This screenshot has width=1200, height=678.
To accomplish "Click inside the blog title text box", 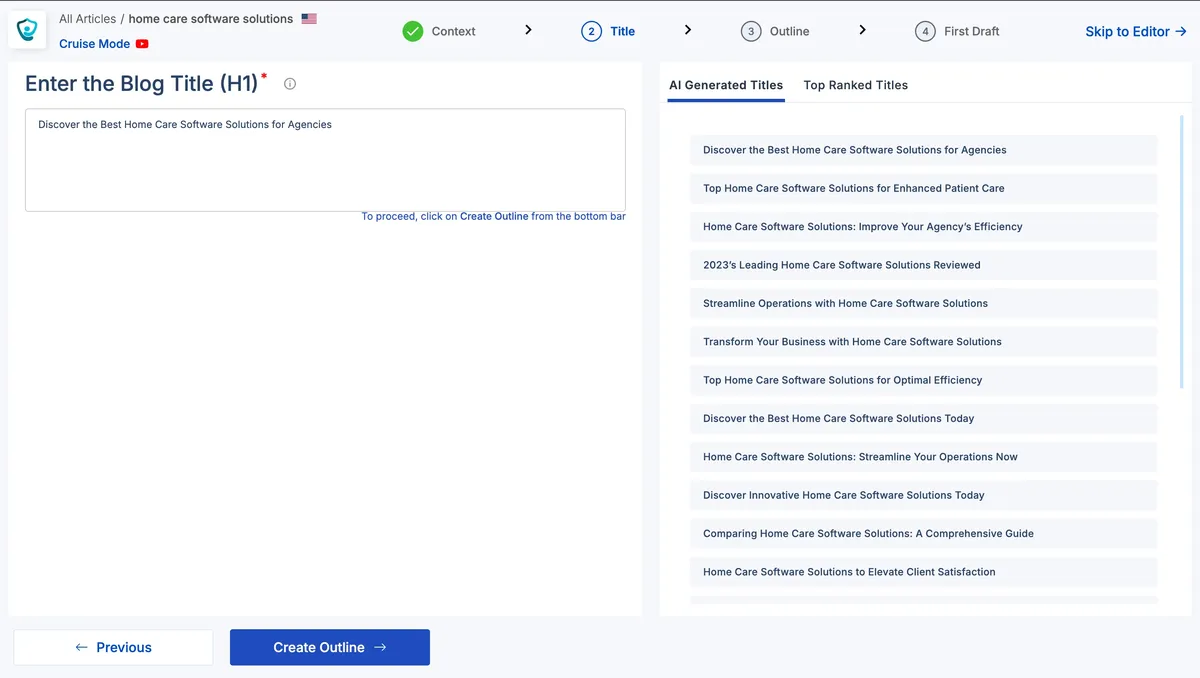I will click(x=325, y=160).
